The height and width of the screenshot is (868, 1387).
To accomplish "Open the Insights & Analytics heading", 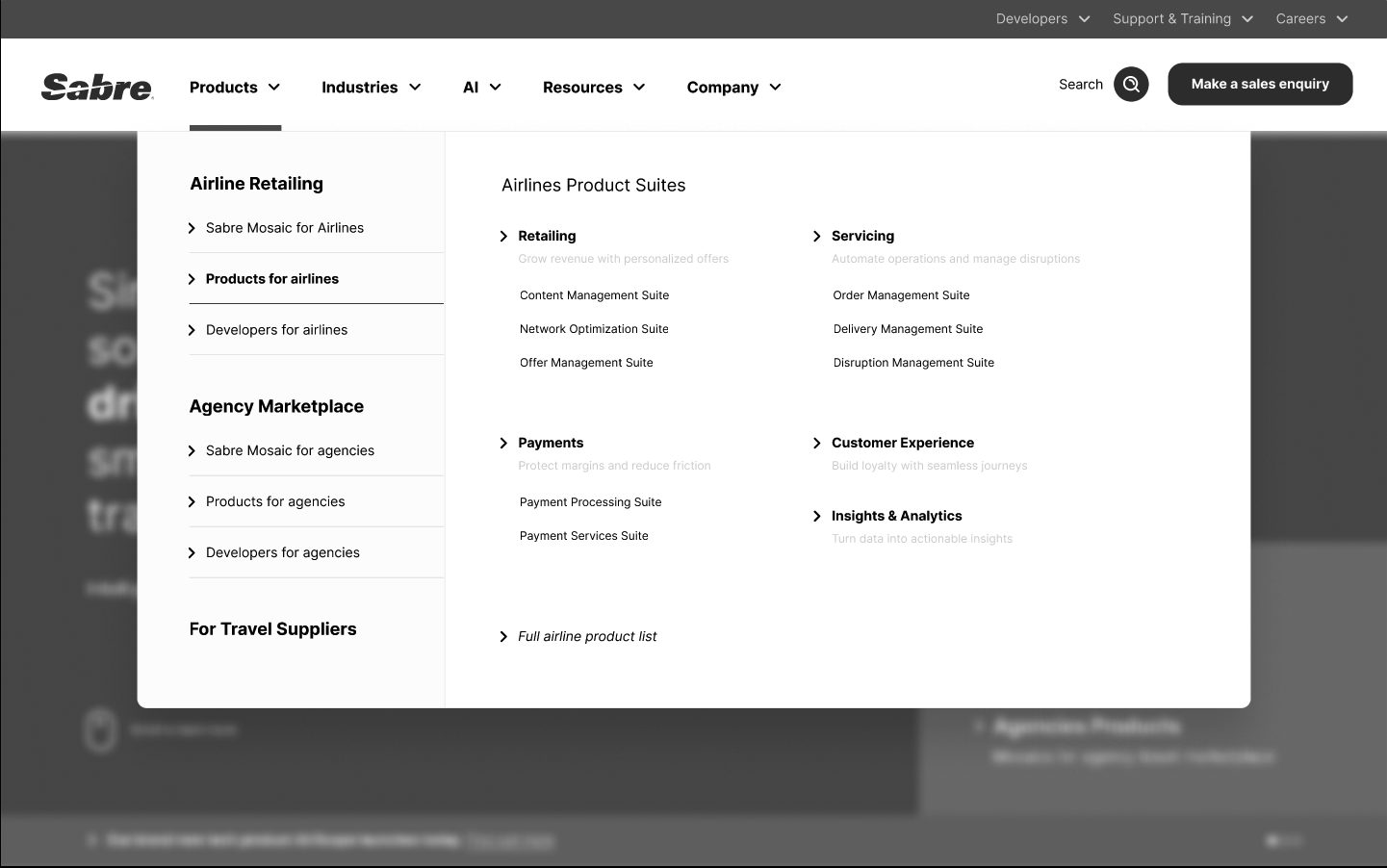I will point(896,516).
